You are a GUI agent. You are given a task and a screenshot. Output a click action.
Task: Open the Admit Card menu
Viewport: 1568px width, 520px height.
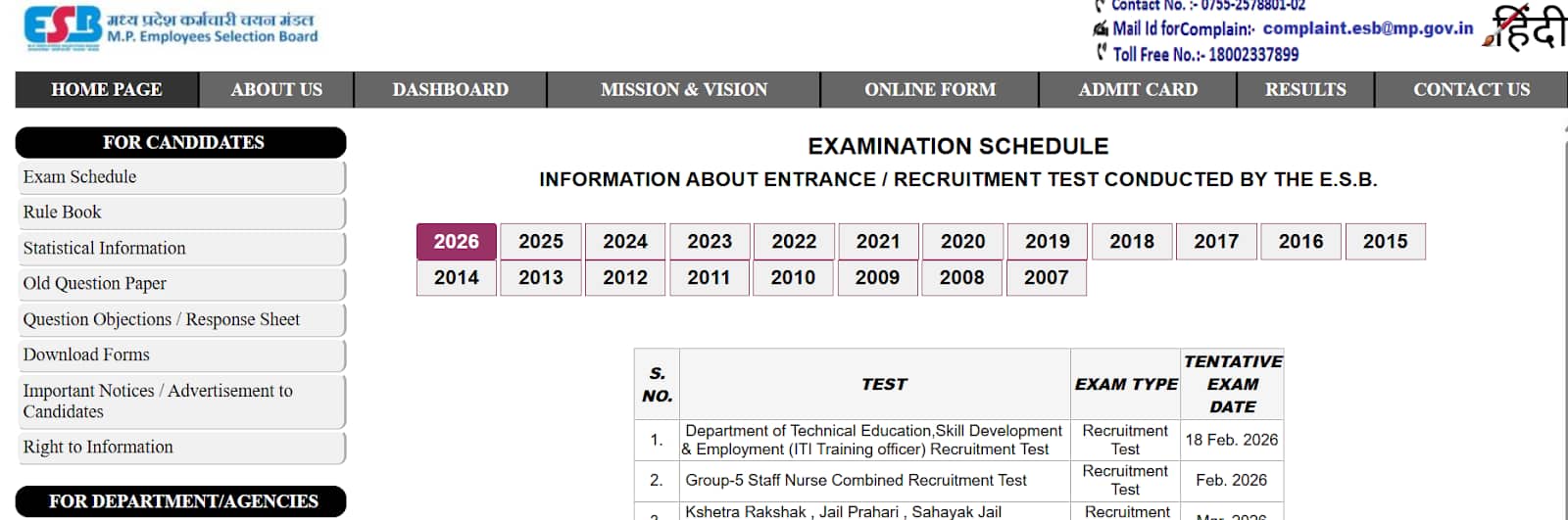click(x=1138, y=90)
